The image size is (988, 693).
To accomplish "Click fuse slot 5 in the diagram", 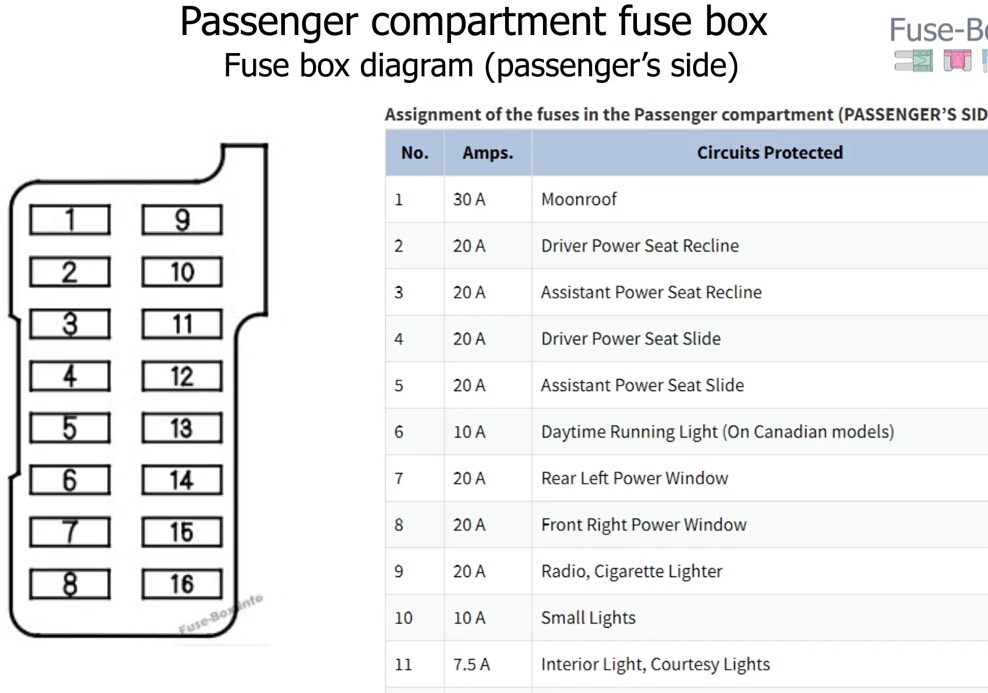I will [70, 428].
